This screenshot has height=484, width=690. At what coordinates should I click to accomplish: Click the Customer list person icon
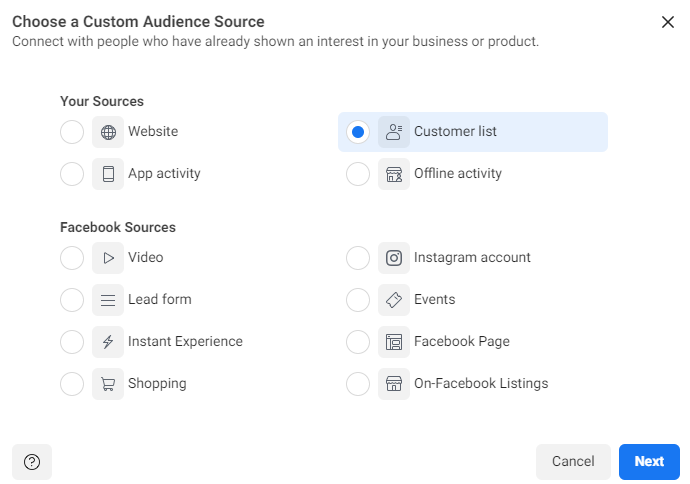(394, 132)
